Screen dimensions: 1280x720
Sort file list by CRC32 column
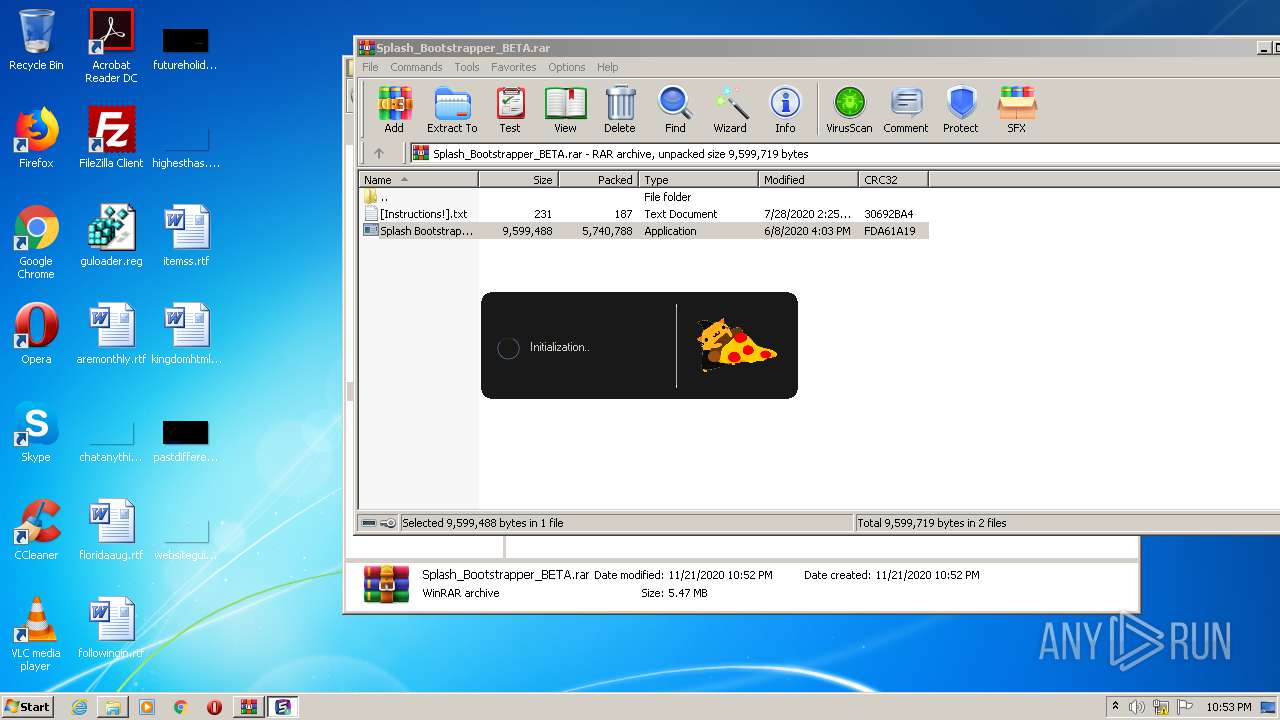[x=893, y=180]
